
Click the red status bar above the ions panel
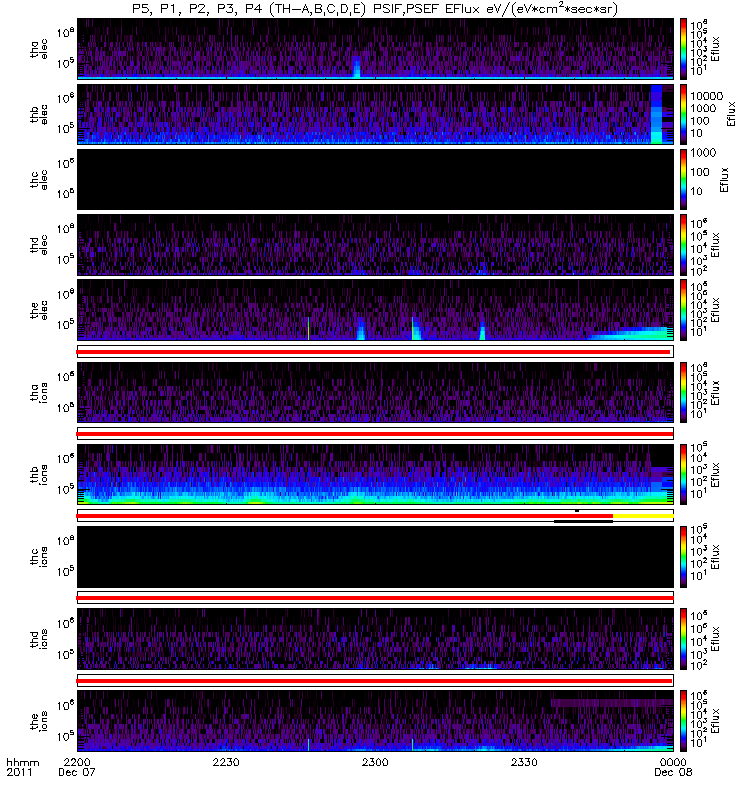(x=374, y=681)
